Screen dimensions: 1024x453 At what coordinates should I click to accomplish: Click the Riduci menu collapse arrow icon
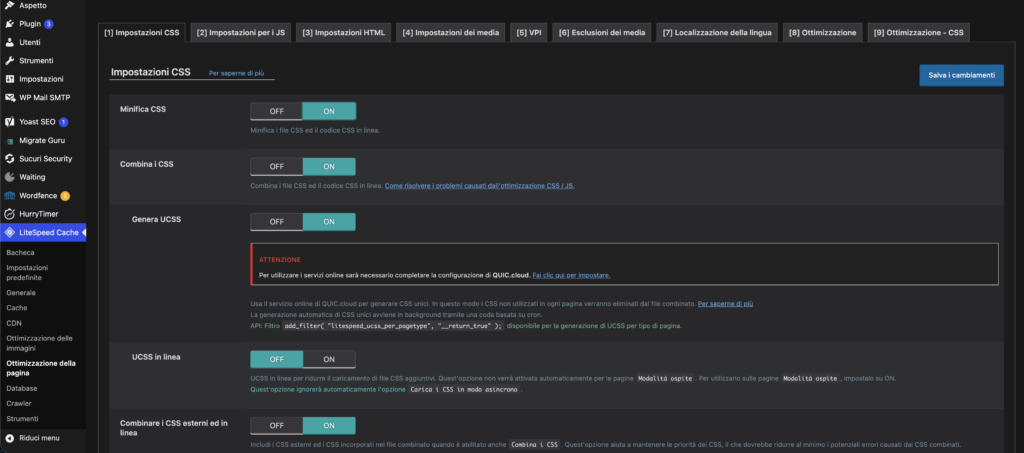[9, 438]
